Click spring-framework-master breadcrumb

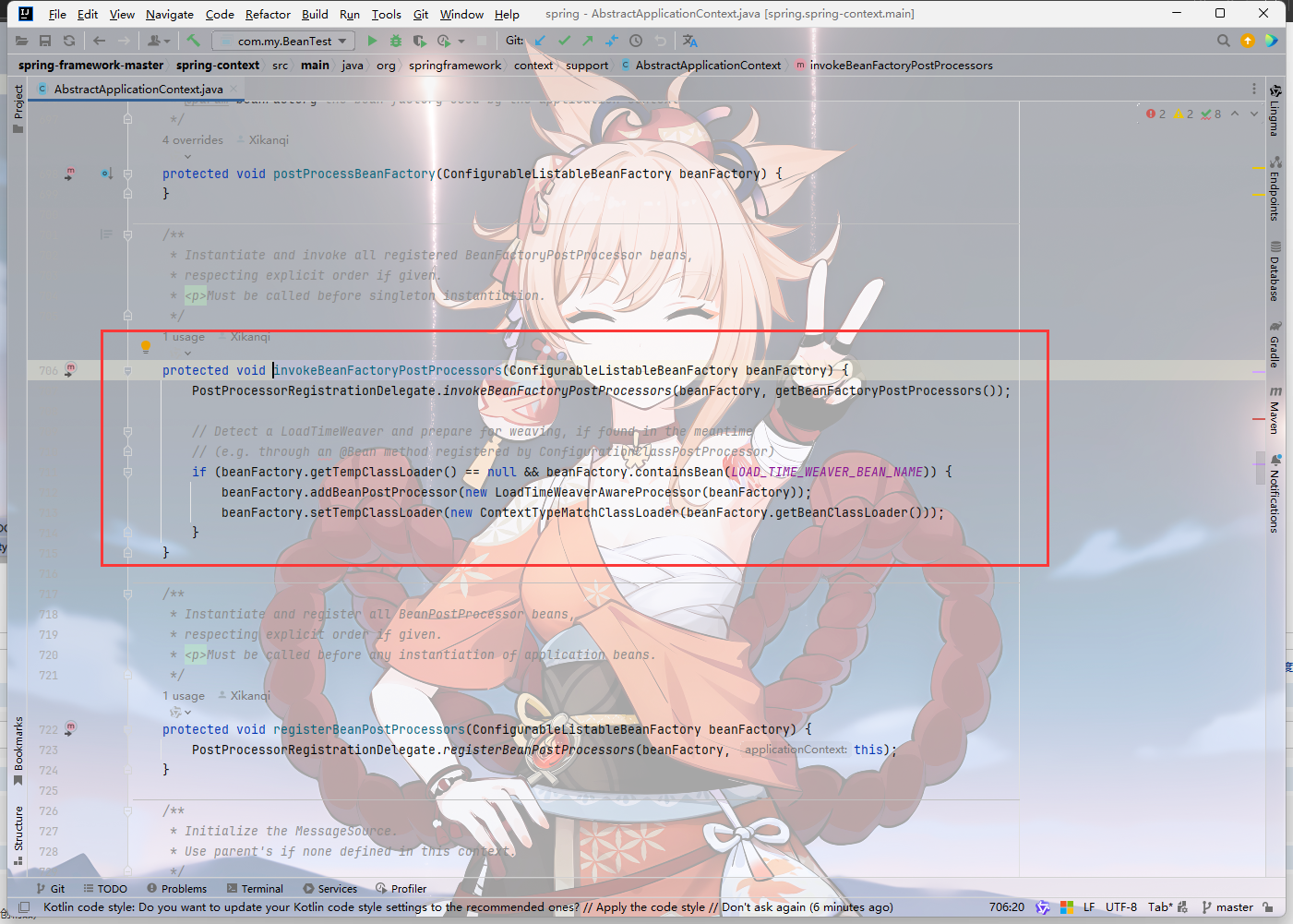click(x=90, y=65)
